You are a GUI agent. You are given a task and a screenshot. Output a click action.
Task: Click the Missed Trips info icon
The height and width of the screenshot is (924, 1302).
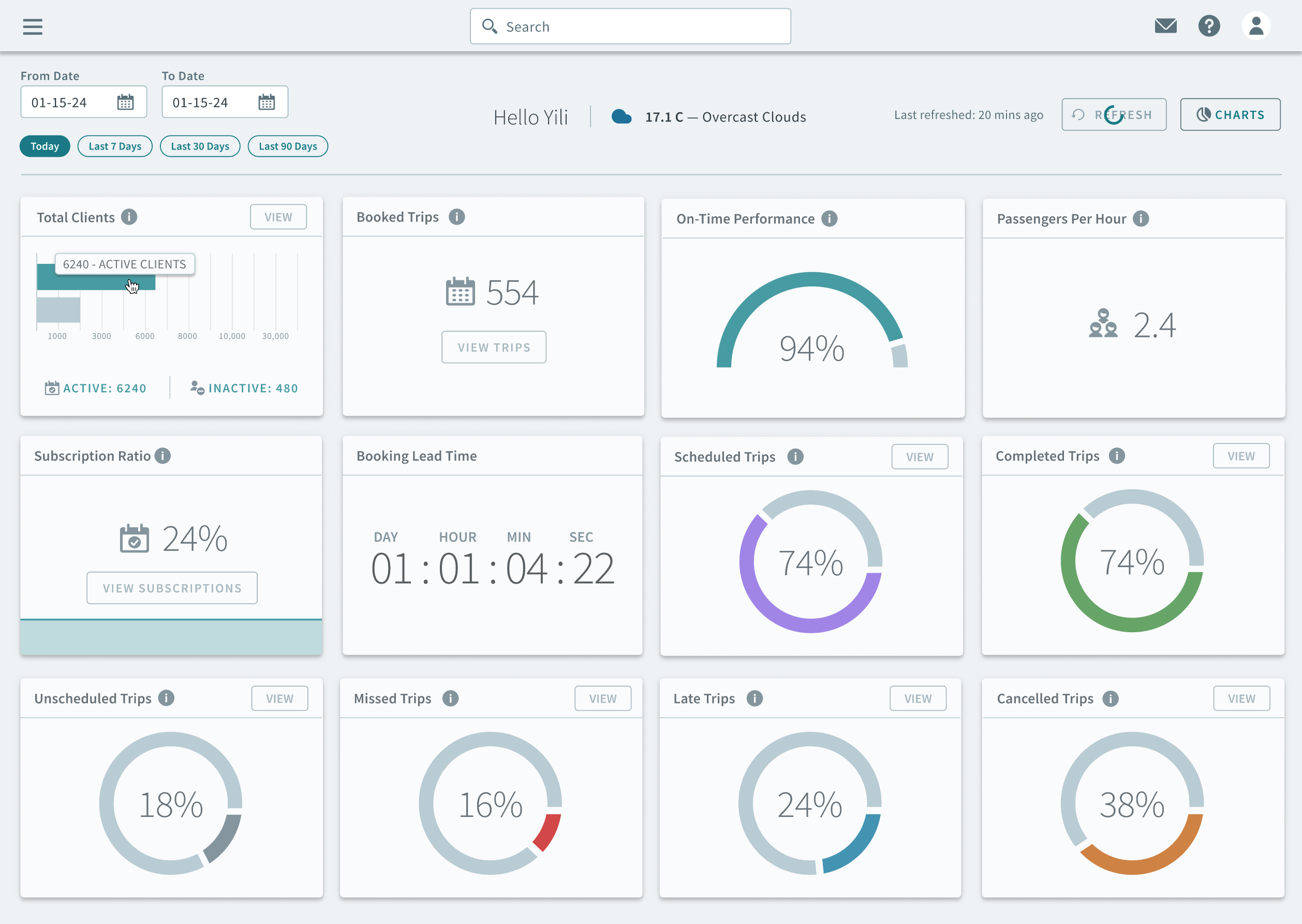pyautogui.click(x=450, y=698)
